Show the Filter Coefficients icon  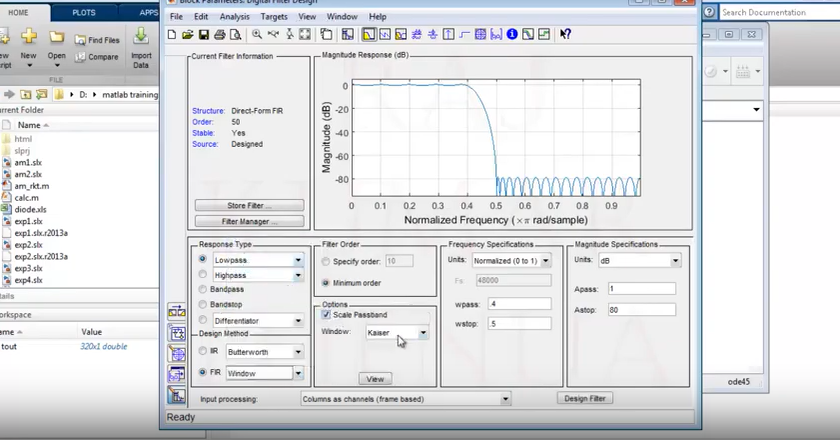pos(496,35)
